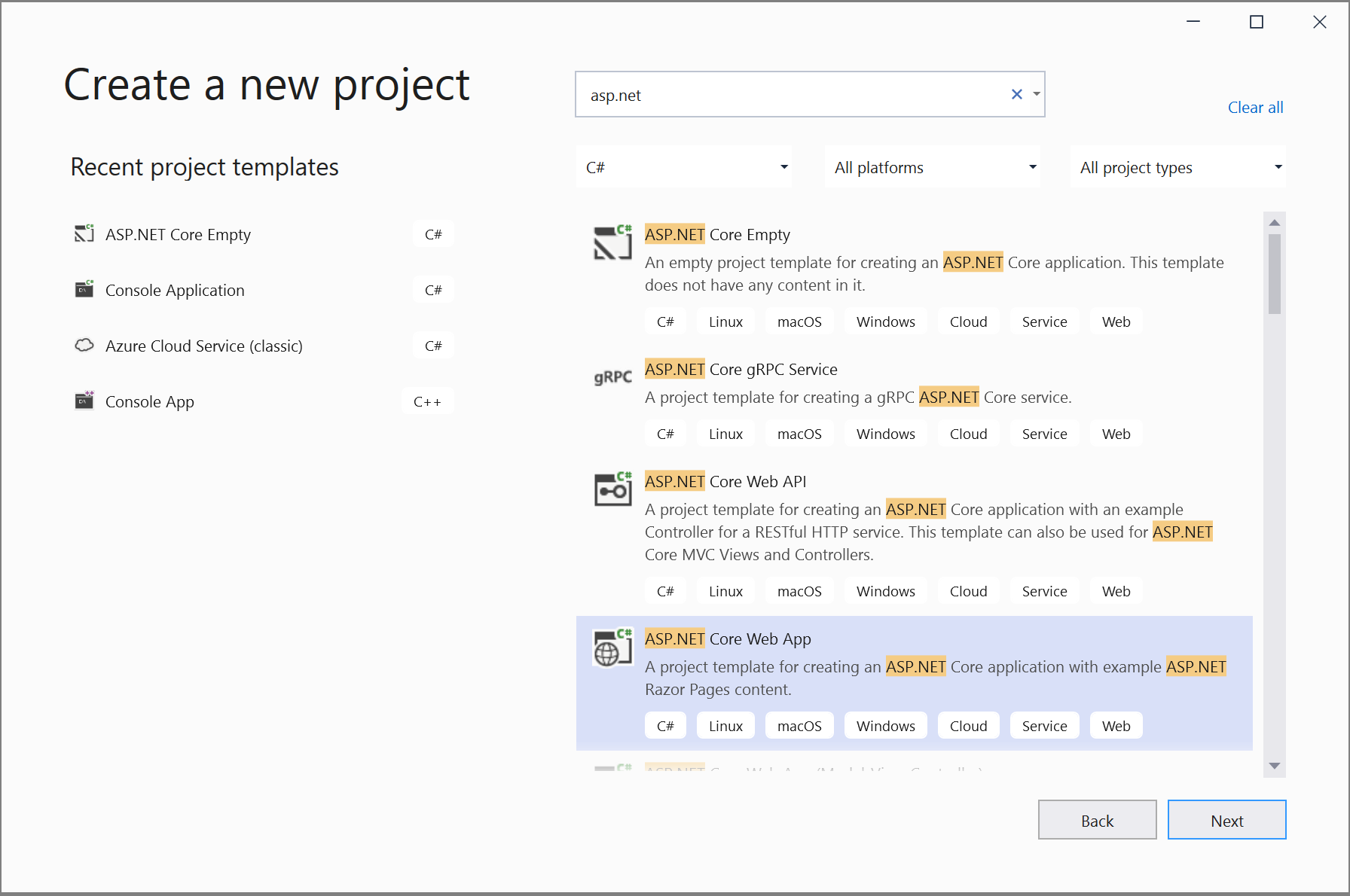
Task: Show search history dropdown arrow in search box
Action: [1037, 94]
